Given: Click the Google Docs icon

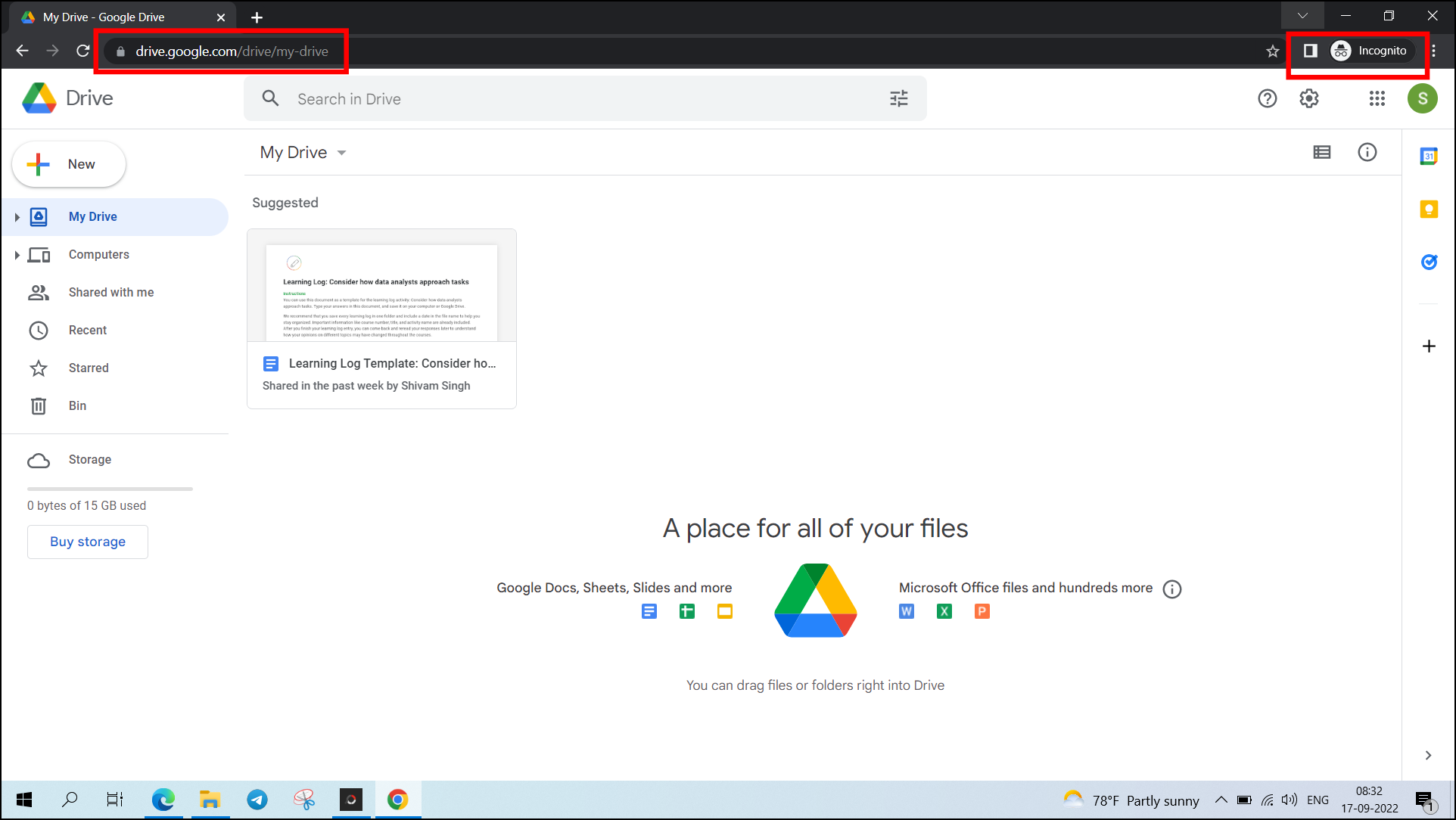Looking at the screenshot, I should click(x=649, y=611).
